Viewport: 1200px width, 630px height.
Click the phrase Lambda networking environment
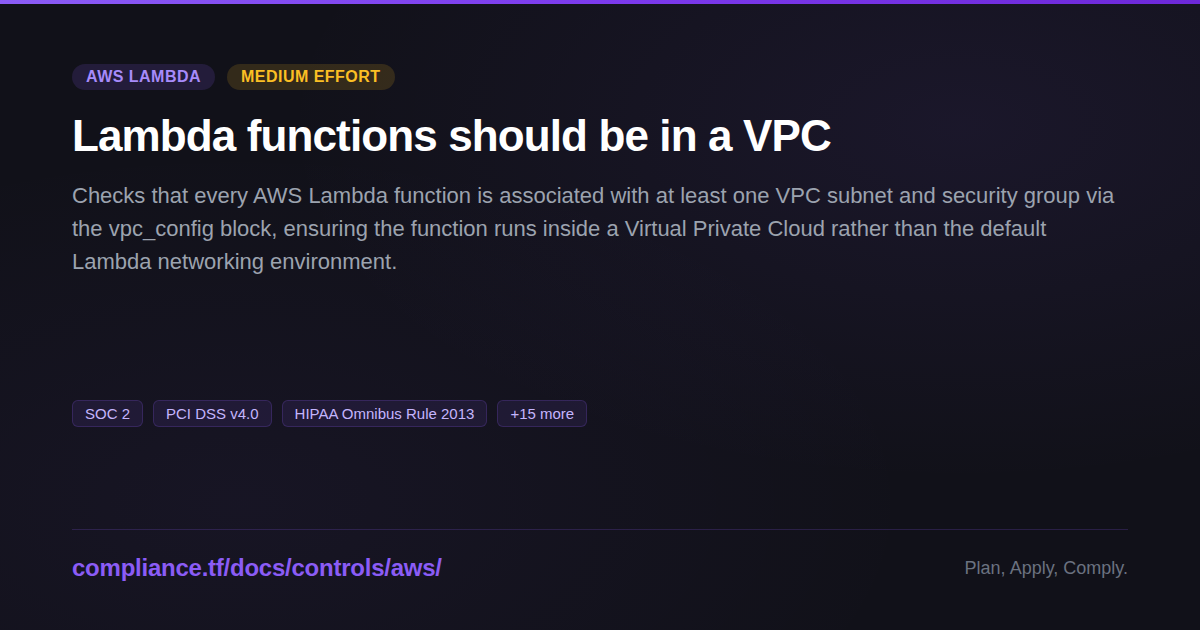click(x=234, y=262)
